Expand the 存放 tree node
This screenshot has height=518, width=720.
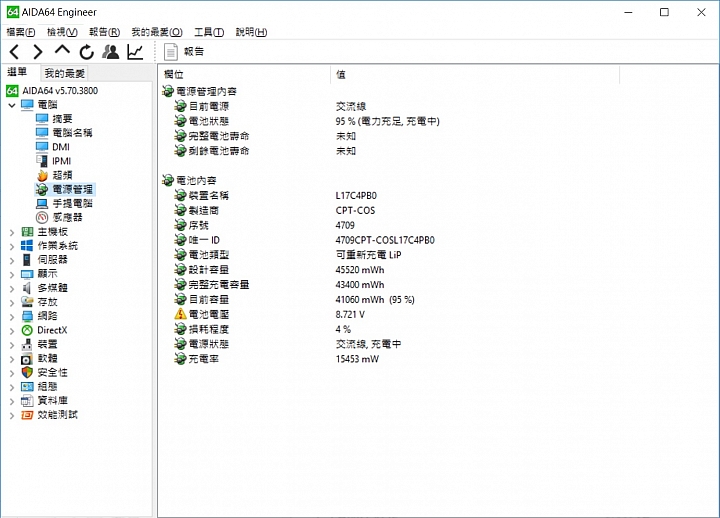pyautogui.click(x=11, y=303)
